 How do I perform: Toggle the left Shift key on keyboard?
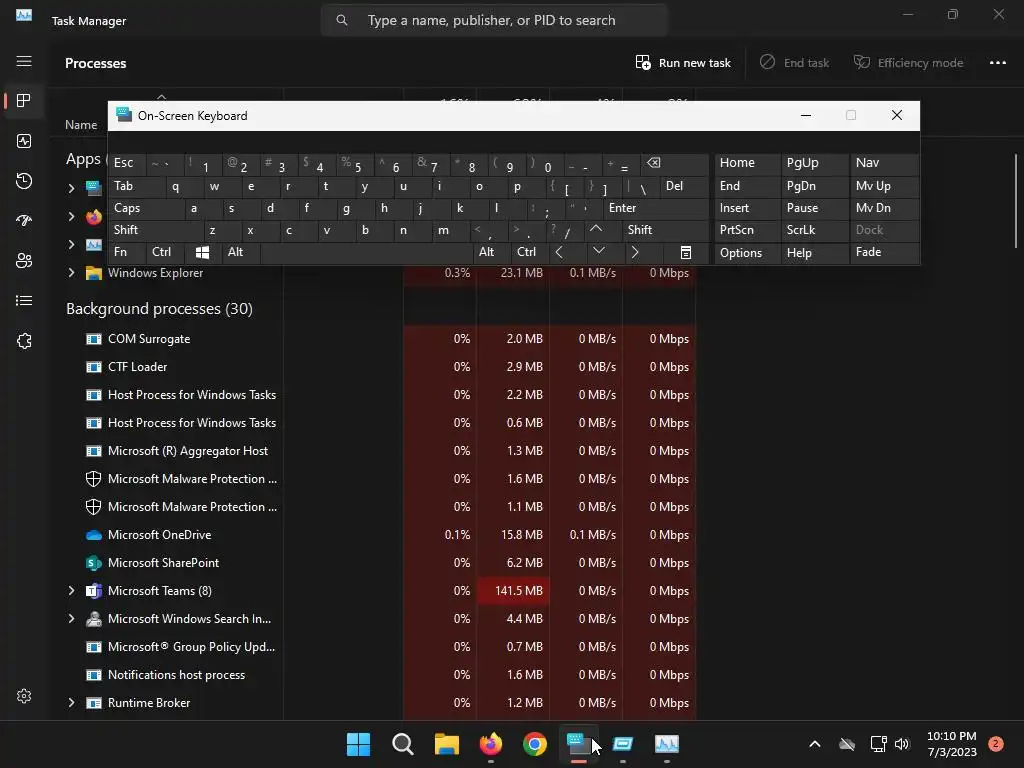pos(155,230)
